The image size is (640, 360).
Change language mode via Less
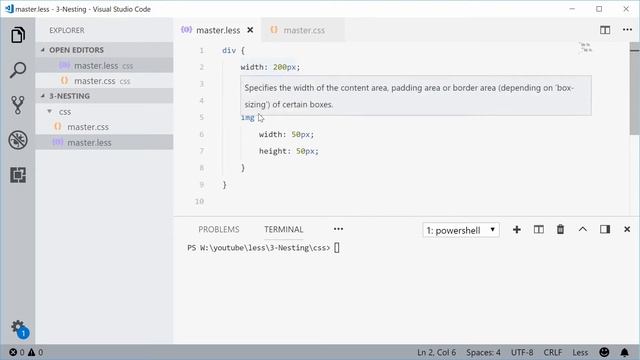pos(580,352)
